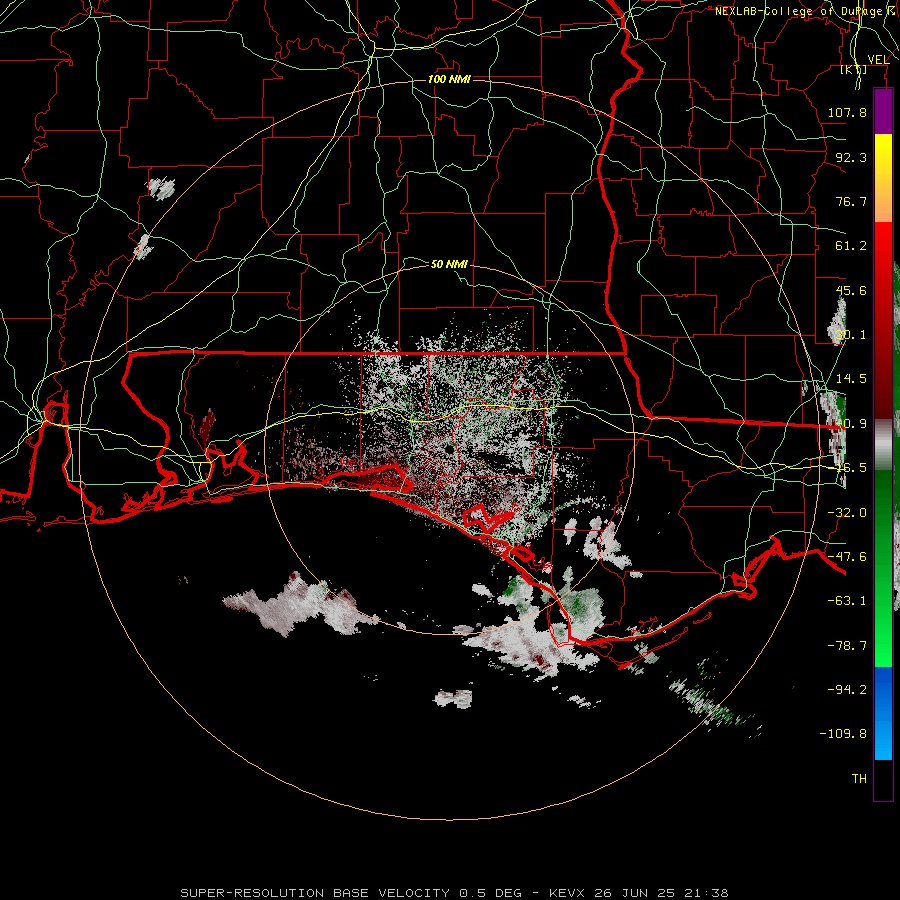Click the 92.3 legend value

(851, 157)
